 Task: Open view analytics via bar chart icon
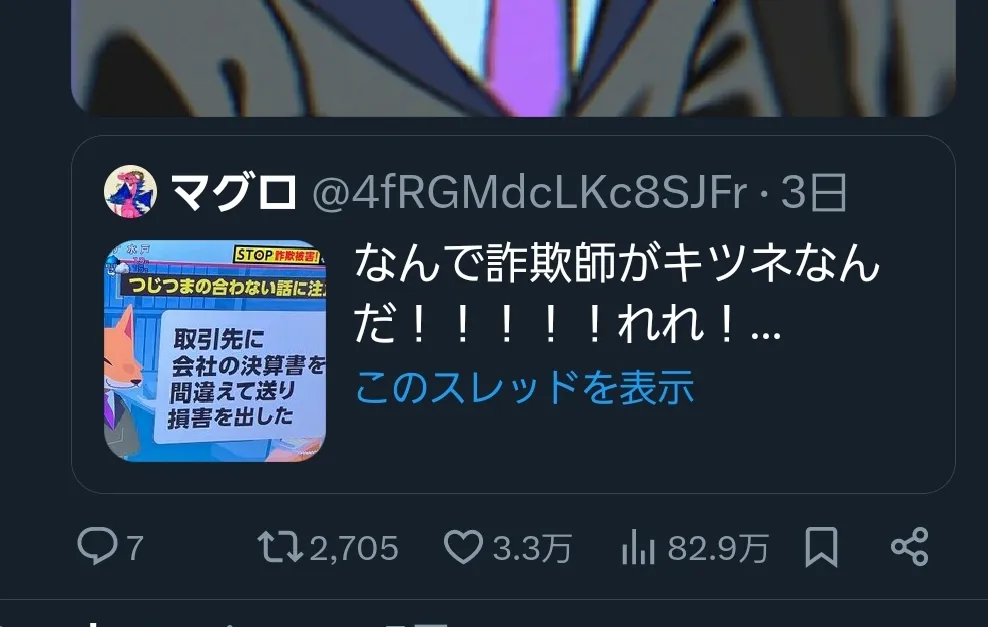[638, 547]
